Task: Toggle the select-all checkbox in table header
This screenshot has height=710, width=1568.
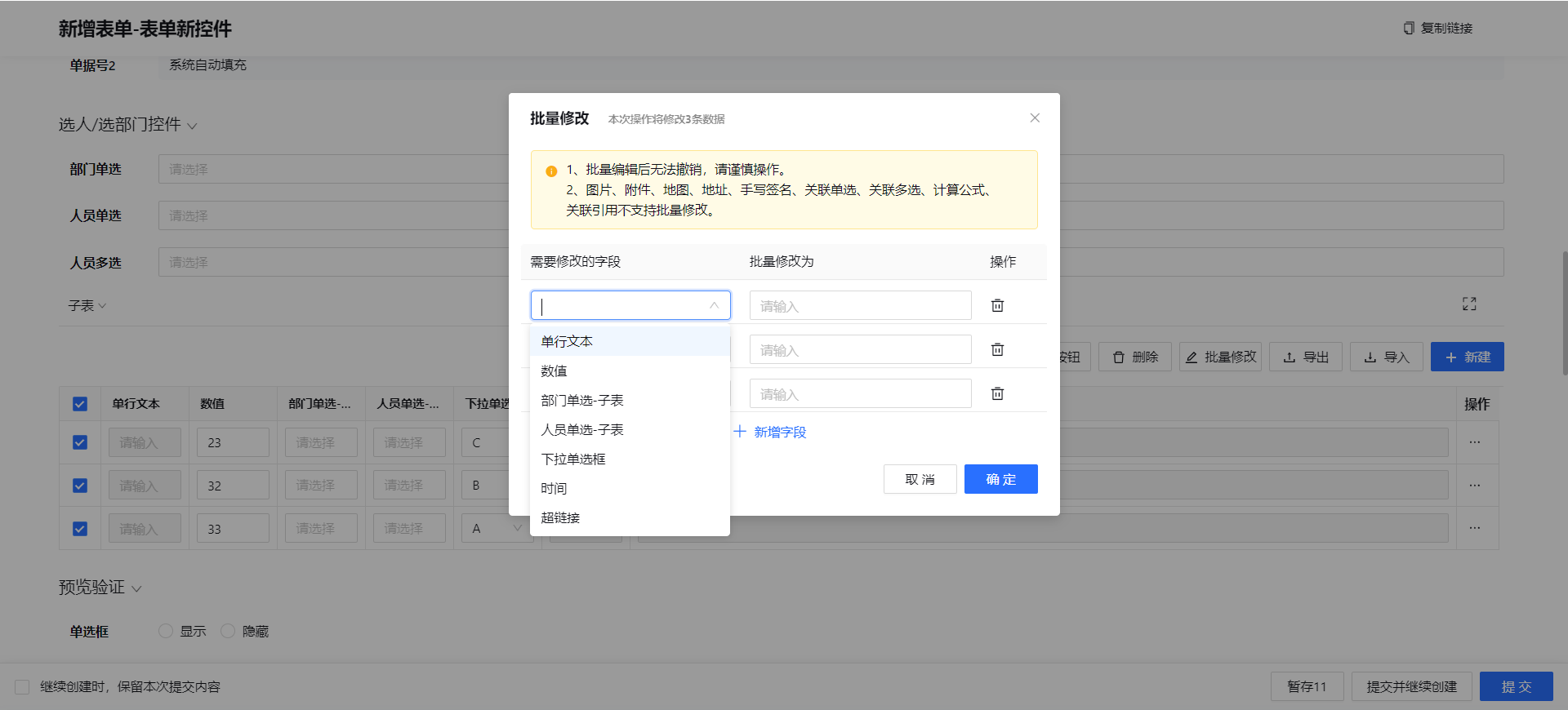Action: (80, 404)
